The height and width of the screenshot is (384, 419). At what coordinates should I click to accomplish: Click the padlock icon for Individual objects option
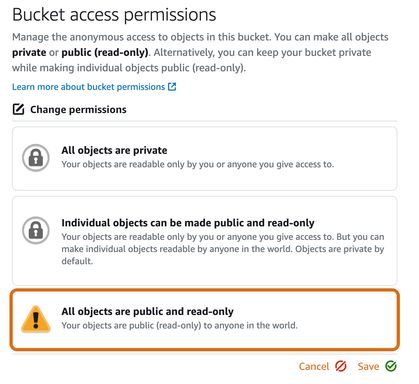[x=36, y=230]
